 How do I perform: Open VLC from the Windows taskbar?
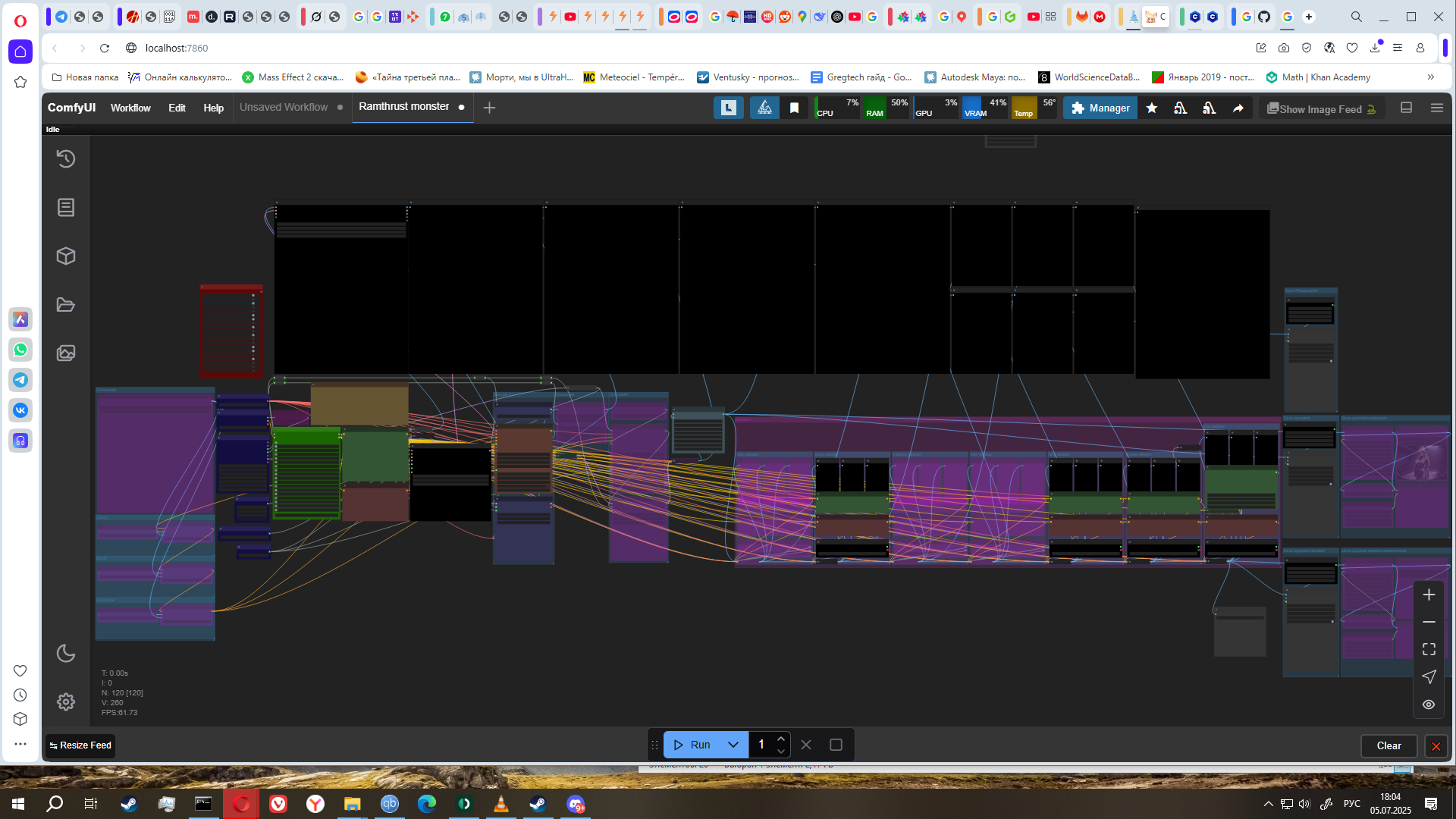[500, 804]
